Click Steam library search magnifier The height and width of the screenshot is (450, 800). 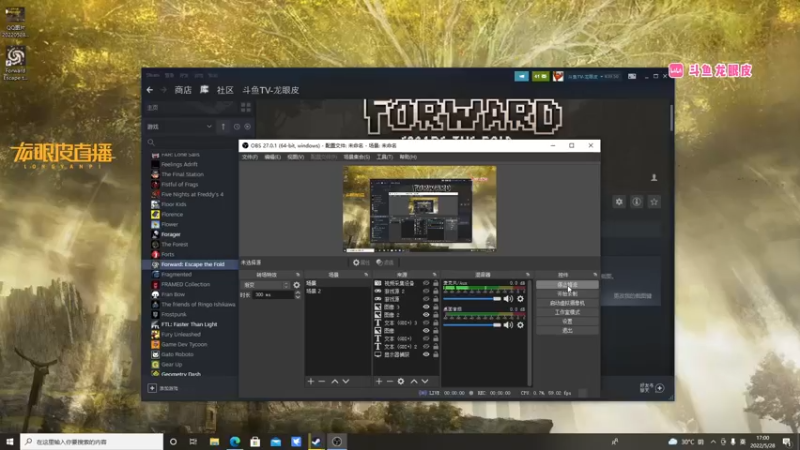(151, 142)
